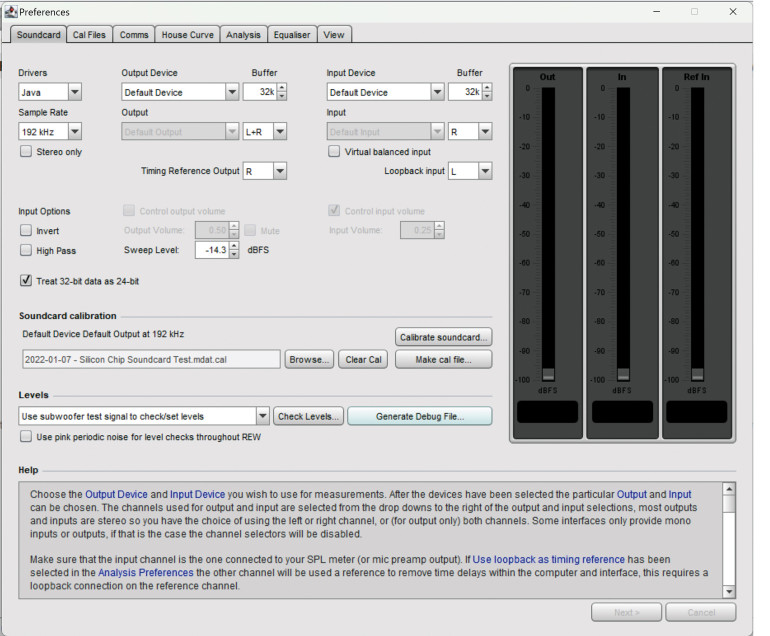Decrease the output Buffer spinner down arrow
Viewport: 770px width, 636px height.
point(281,97)
